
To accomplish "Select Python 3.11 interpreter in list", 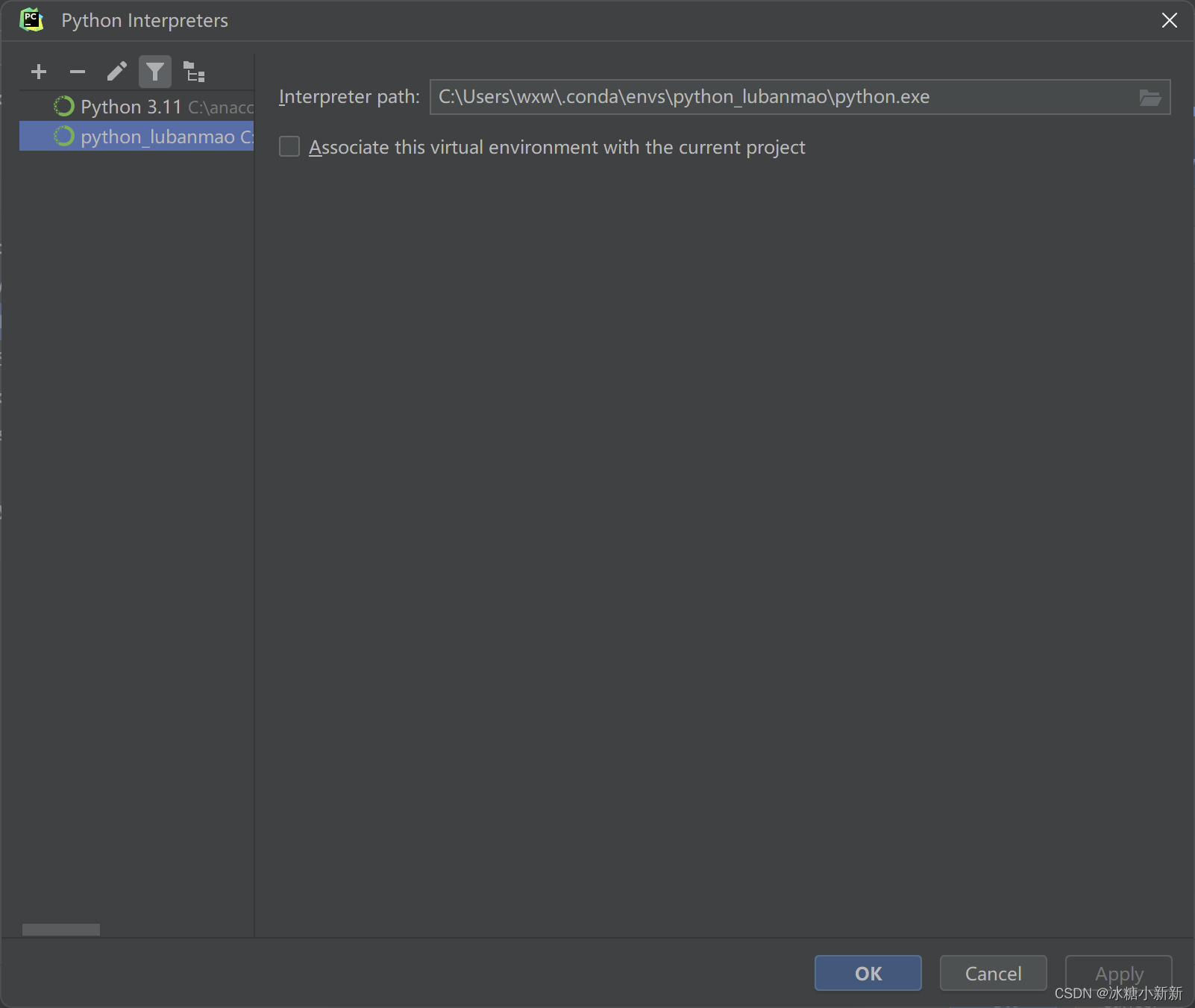I will tap(137, 107).
